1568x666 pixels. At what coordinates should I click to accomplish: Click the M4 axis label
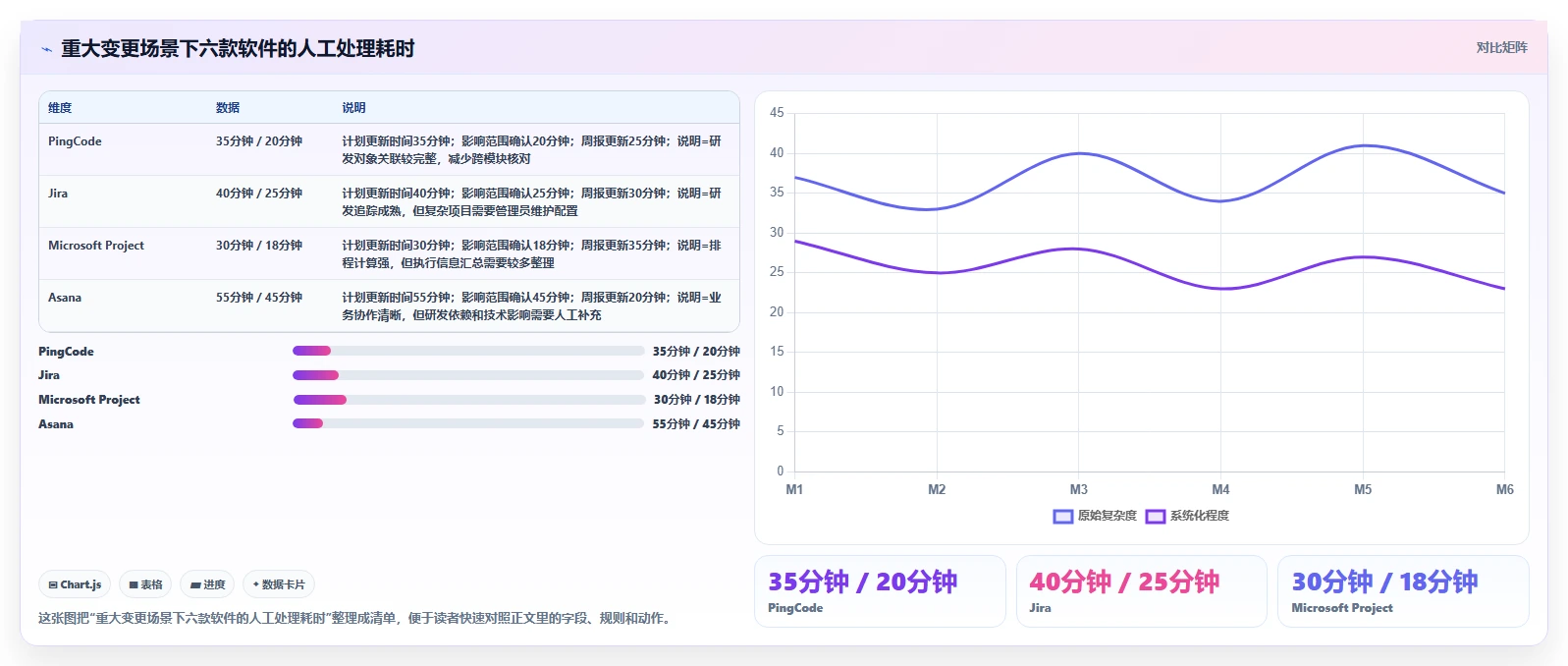[x=1220, y=489]
